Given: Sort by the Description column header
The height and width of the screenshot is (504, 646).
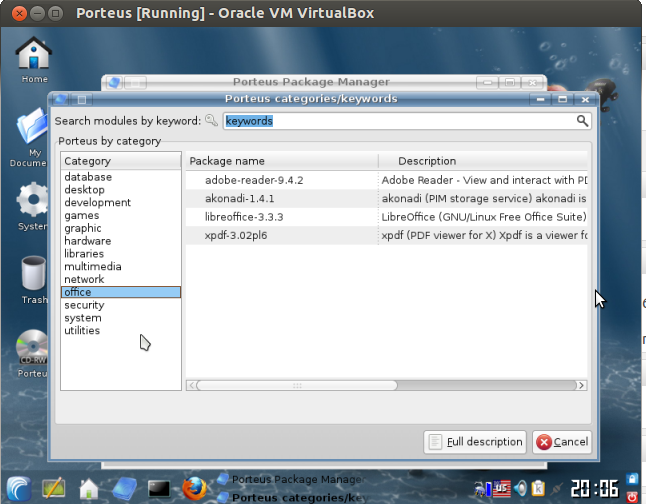Looking at the screenshot, I should point(483,161).
